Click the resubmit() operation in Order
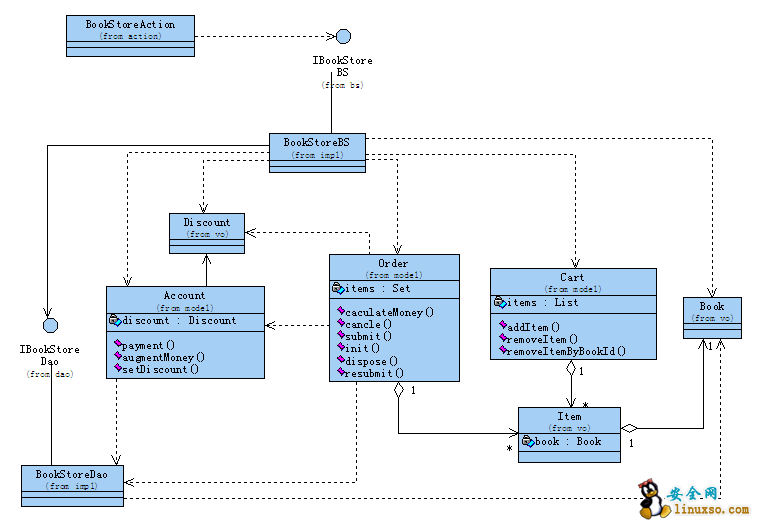 [x=369, y=373]
